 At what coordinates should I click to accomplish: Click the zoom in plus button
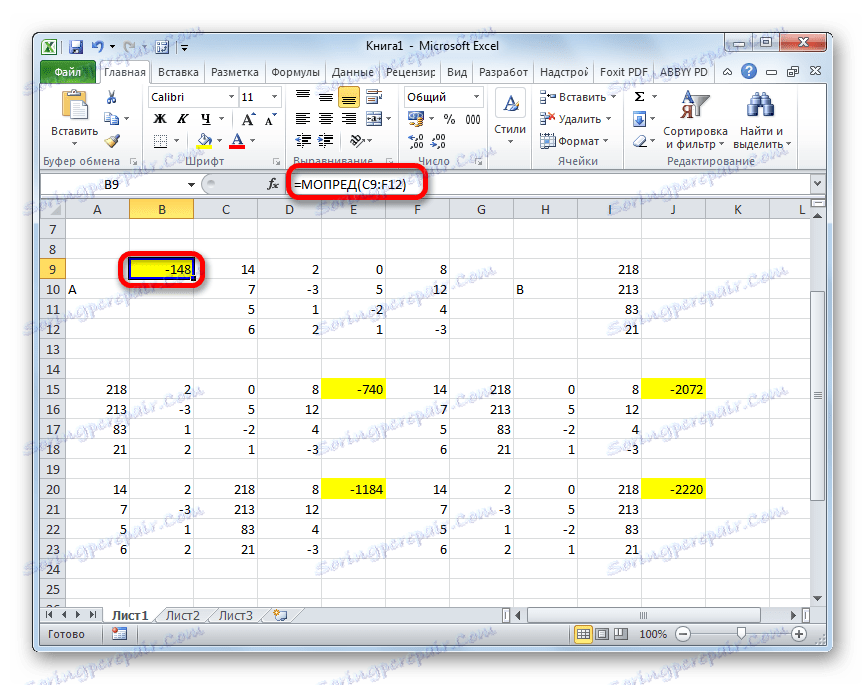pos(799,634)
